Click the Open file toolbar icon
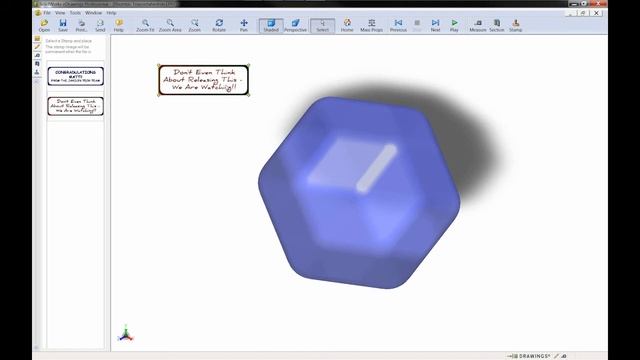640x360 pixels. 44,25
